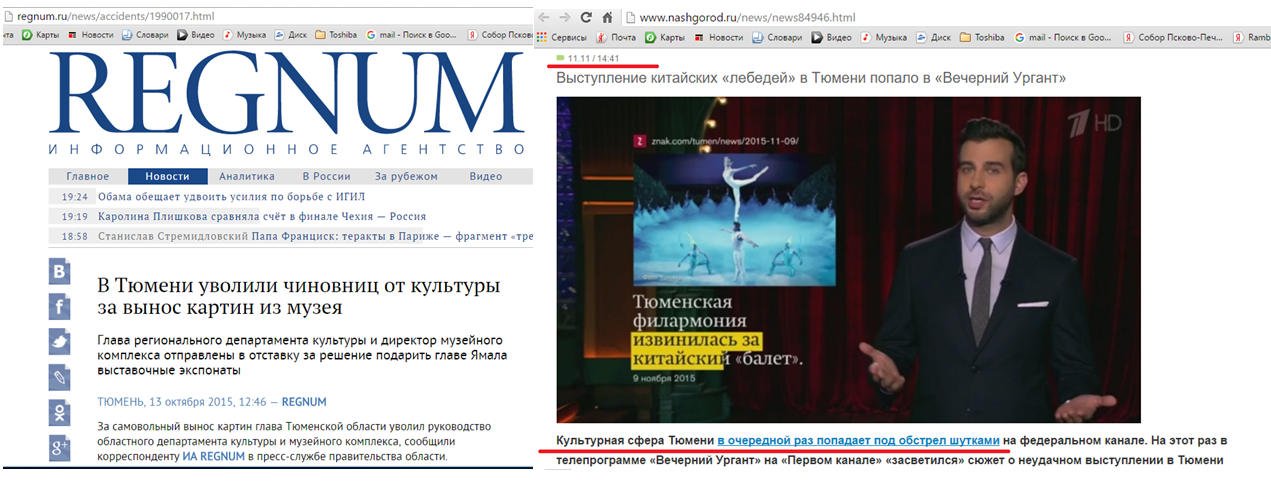Open the Музыка bookmark in the nashgorod.ru window
Viewport: 1271px width, 497px height.
coord(884,38)
